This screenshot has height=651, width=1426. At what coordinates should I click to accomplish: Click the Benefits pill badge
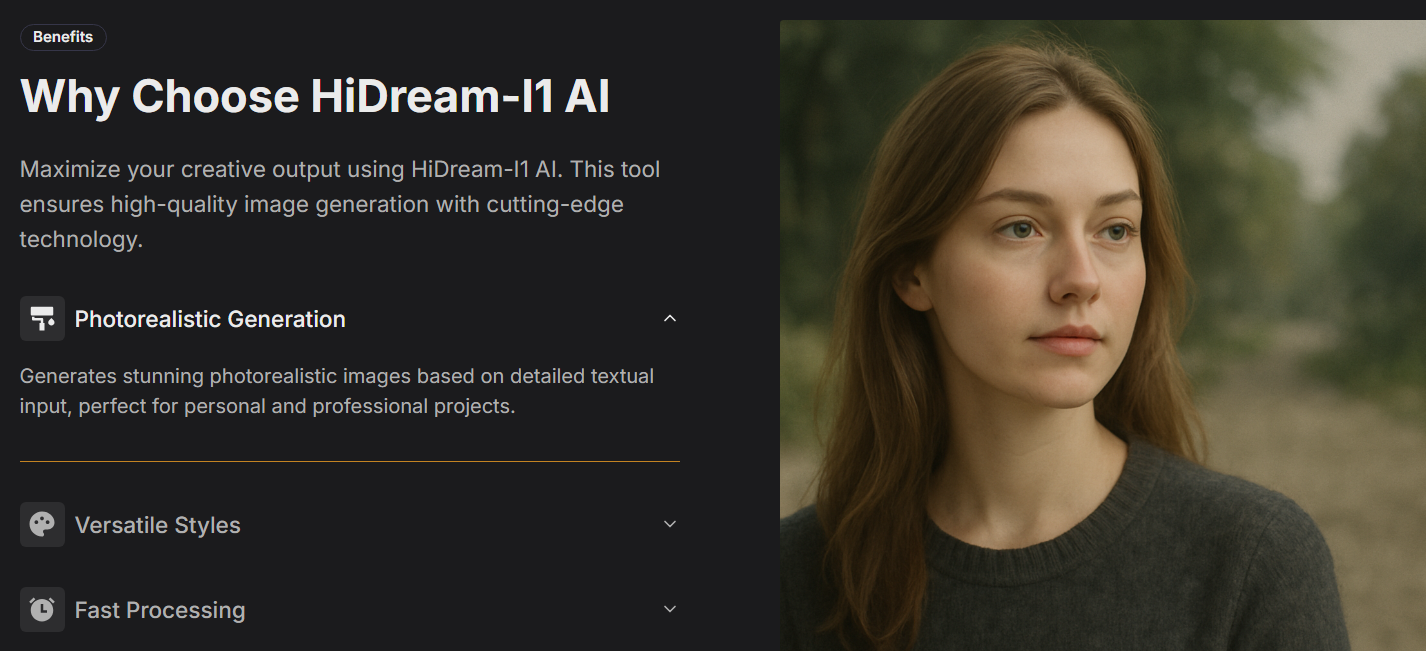[x=63, y=37]
